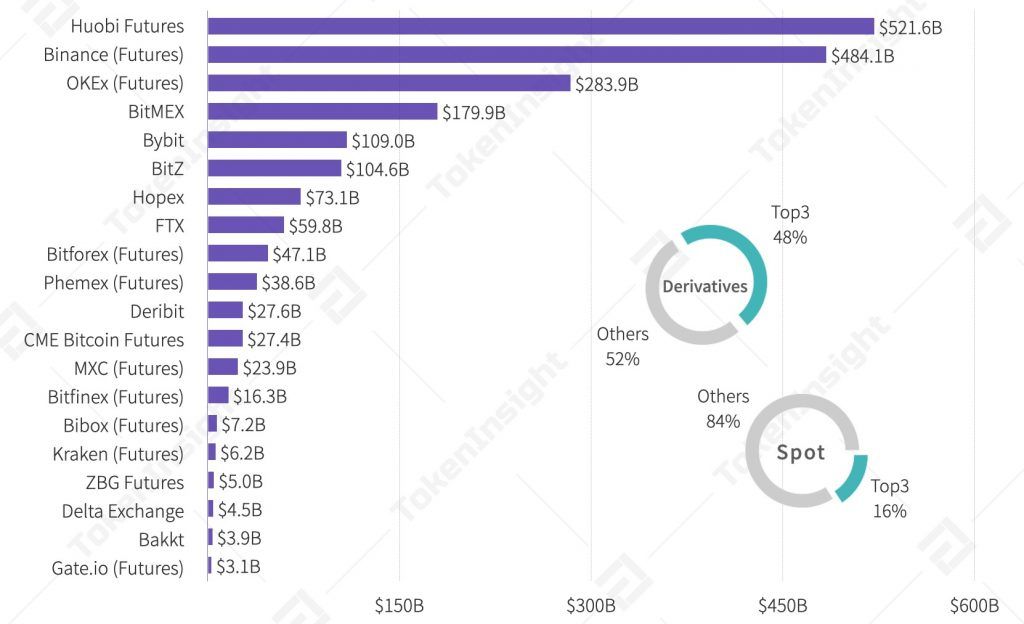This screenshot has width=1024, height=624.
Task: Click the Kraken (Futures) label
Action: [x=118, y=454]
